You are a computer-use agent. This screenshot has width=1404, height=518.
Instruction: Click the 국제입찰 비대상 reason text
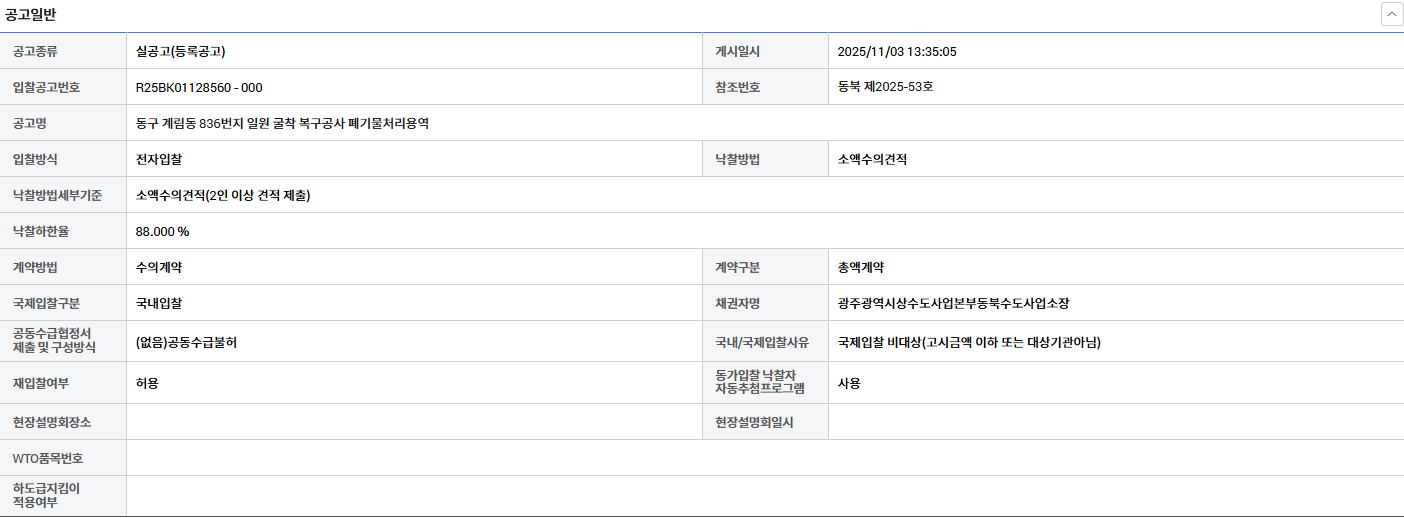969,342
